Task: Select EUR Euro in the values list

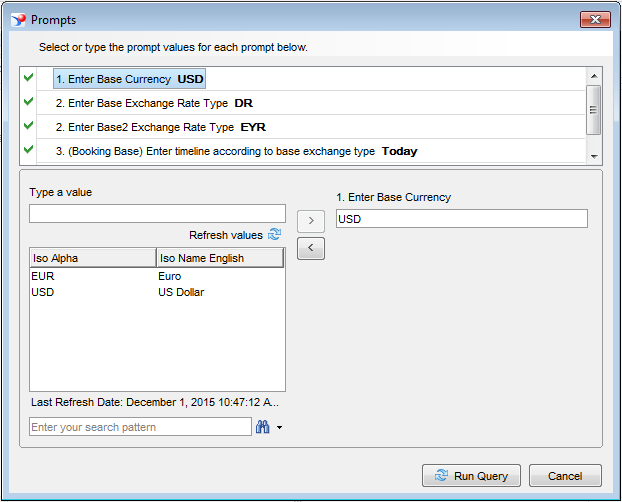Action: tap(100, 276)
